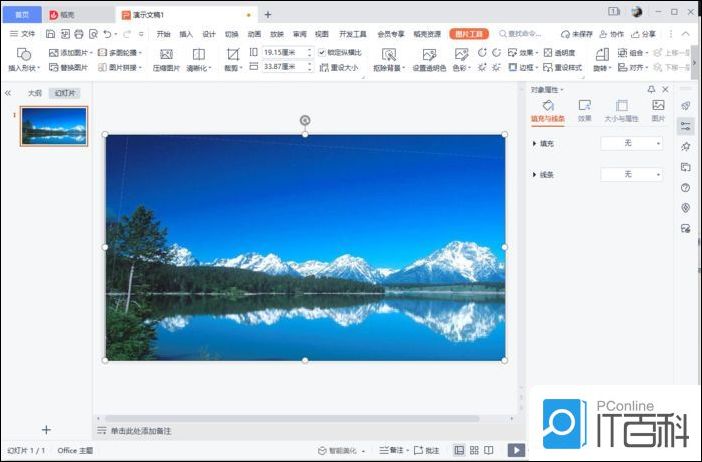Click 替换图片 replace picture button
This screenshot has width=702, height=462.
pyautogui.click(x=68, y=67)
